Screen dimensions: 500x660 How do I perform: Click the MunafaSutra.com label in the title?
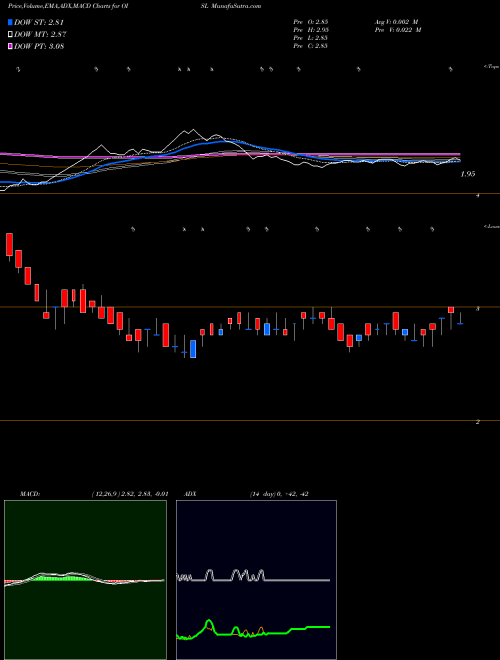(238, 6)
